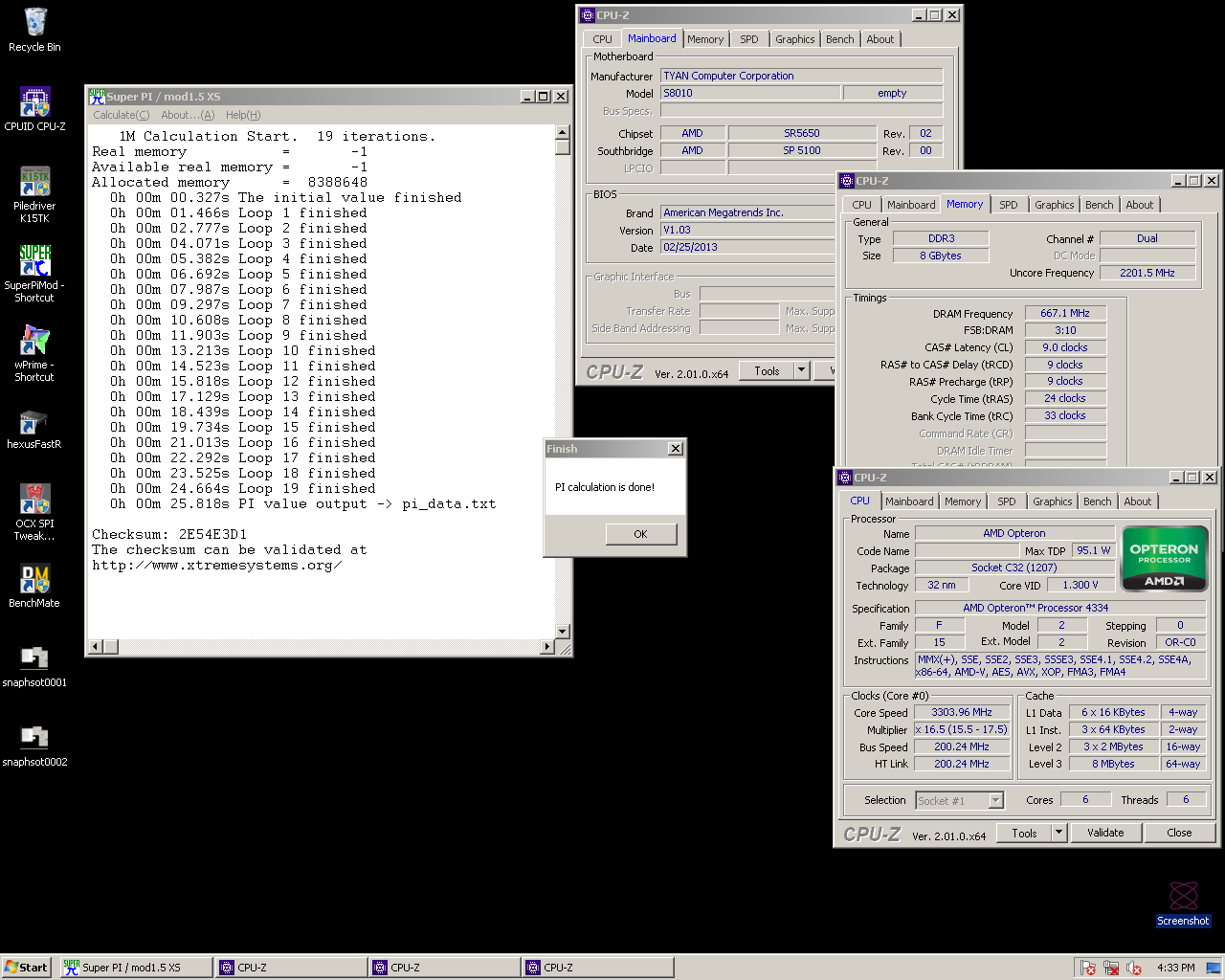Open CPU tab in the Mainboard CPU-Z window
The width and height of the screenshot is (1225, 980).
tap(602, 39)
